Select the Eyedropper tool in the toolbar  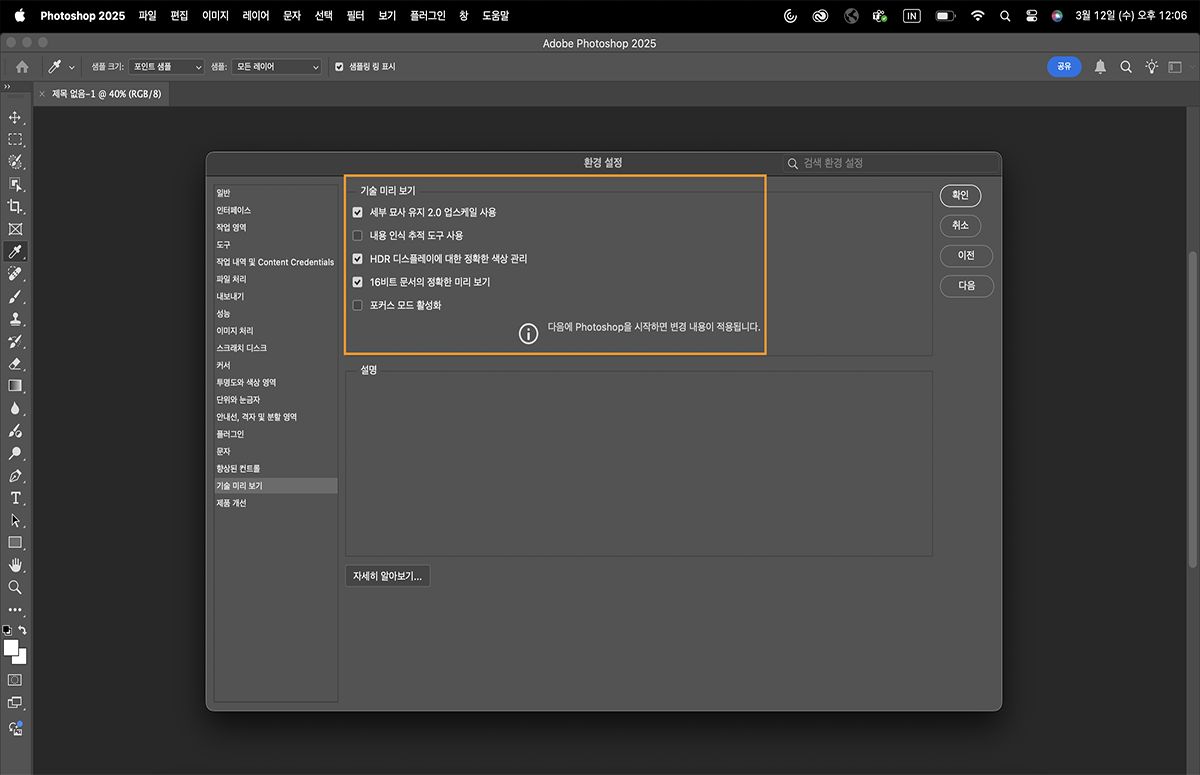click(15, 251)
